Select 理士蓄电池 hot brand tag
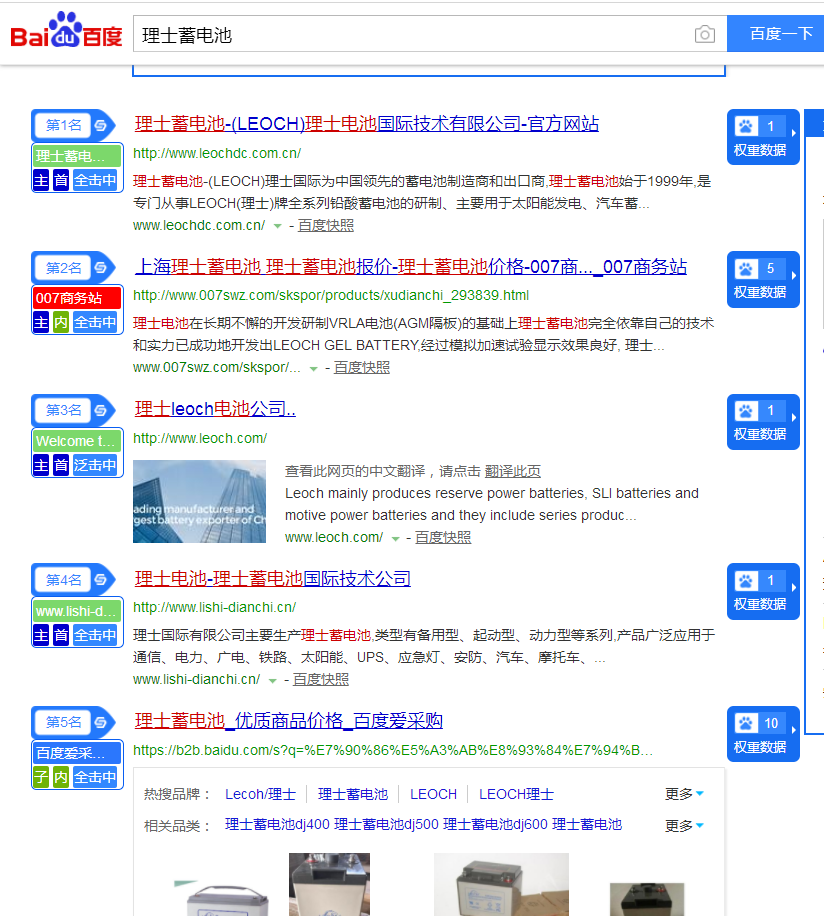Image resolution: width=824 pixels, height=916 pixels. pyautogui.click(x=353, y=794)
